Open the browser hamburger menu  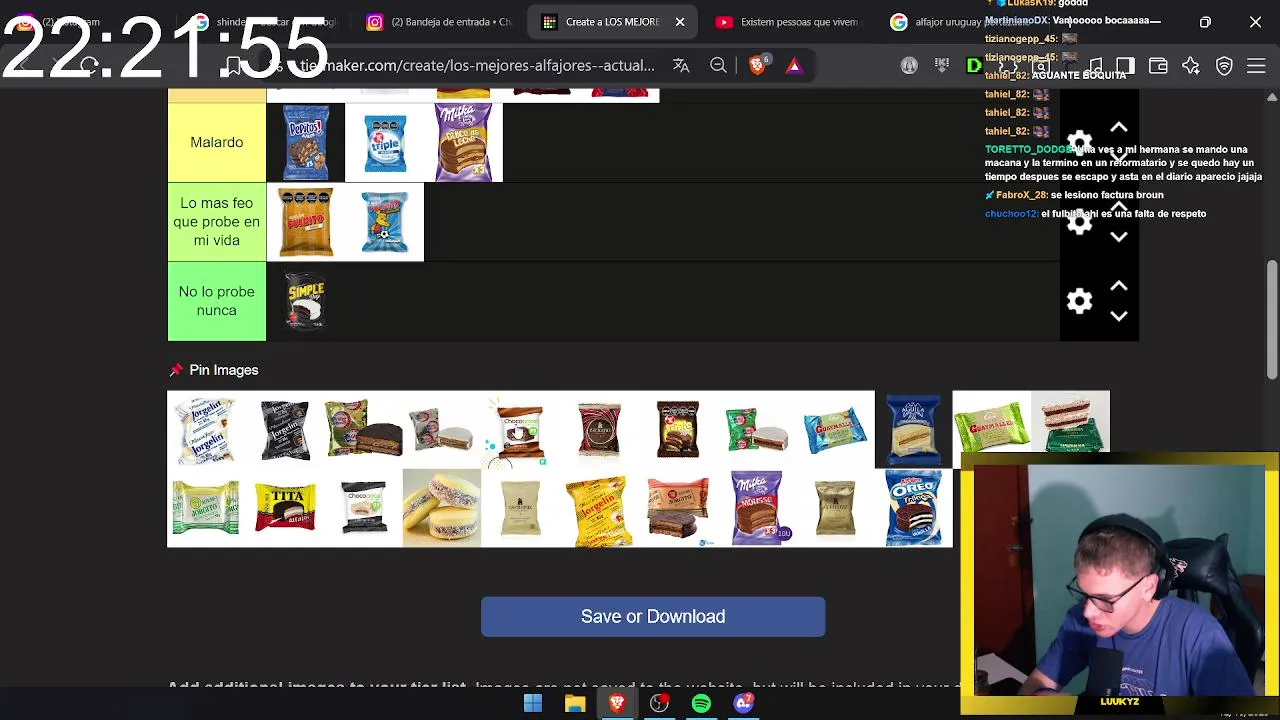coord(1257,65)
